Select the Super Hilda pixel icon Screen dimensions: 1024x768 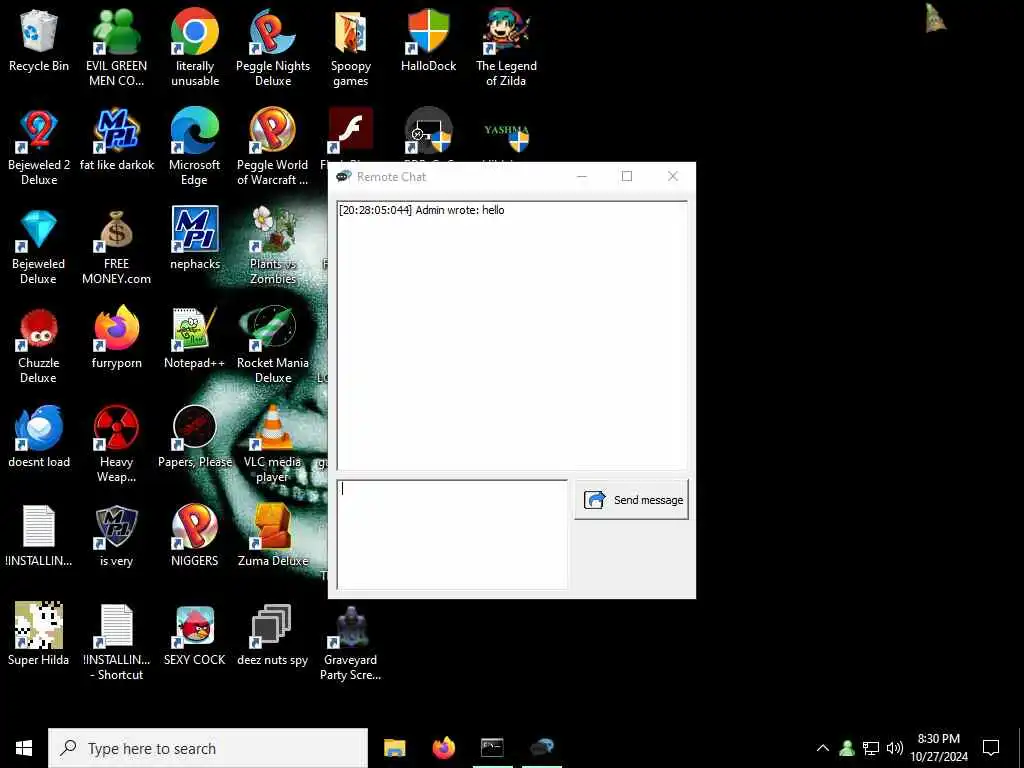(39, 627)
